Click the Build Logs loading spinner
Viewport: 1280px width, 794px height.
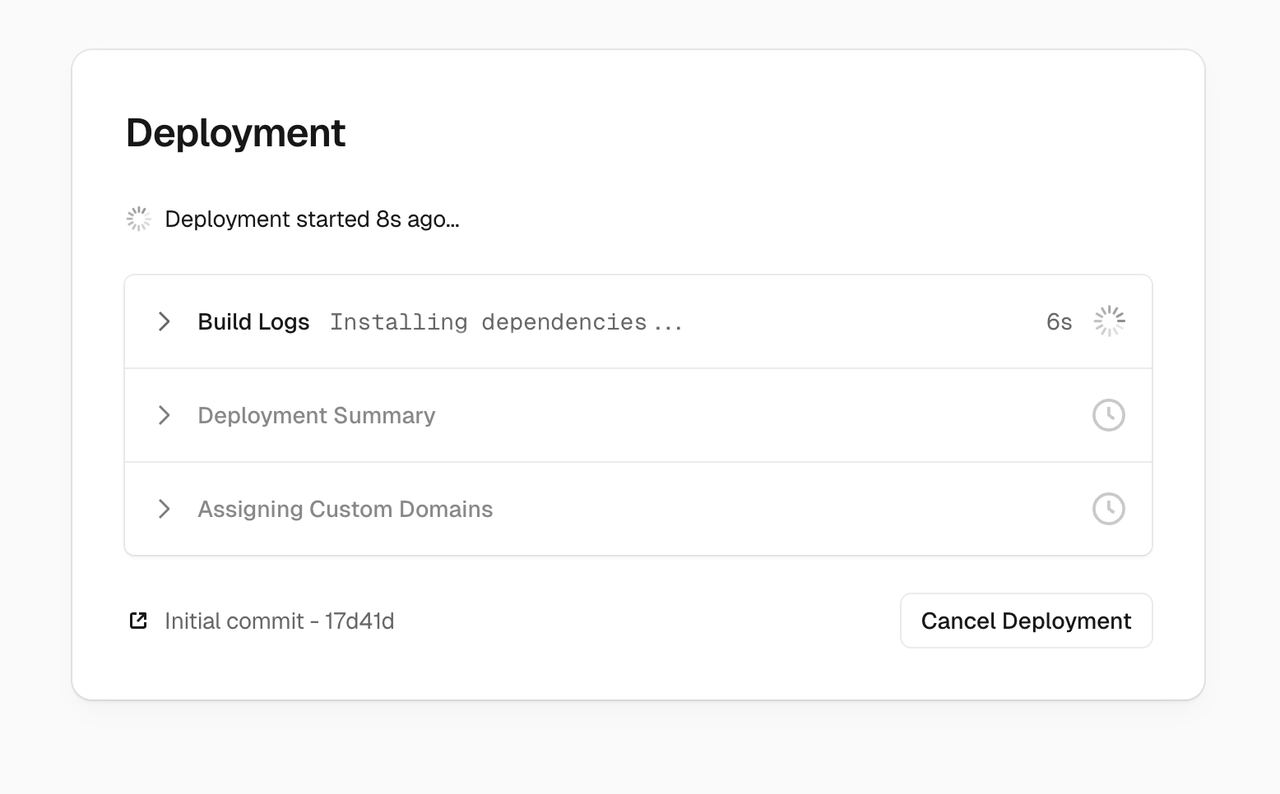pyautogui.click(x=1108, y=321)
